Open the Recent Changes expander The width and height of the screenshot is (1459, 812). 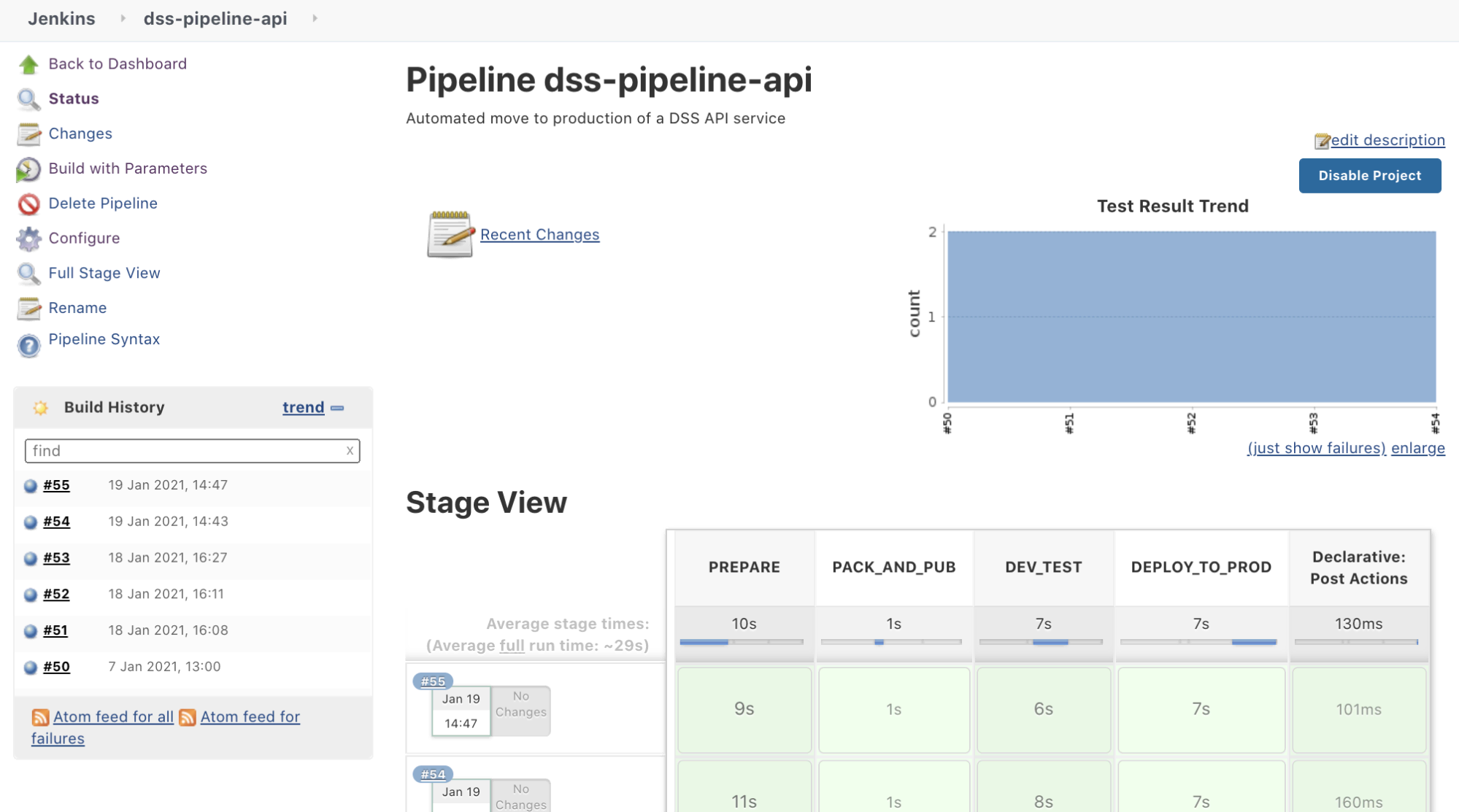pos(540,233)
